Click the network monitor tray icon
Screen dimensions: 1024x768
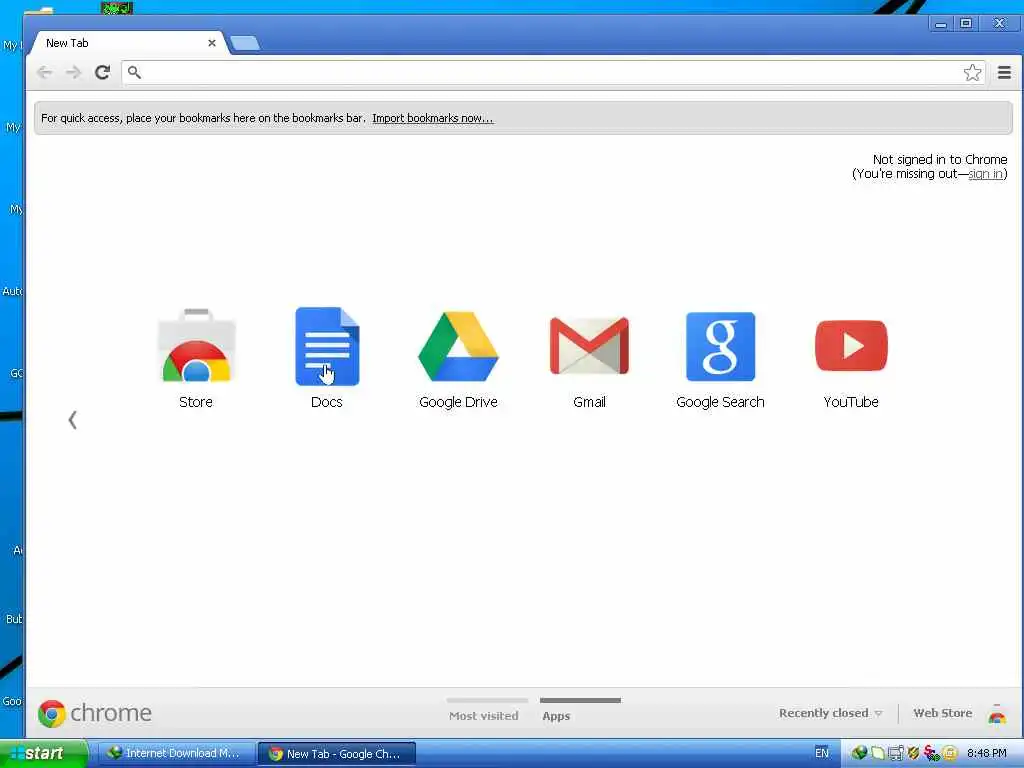895,754
